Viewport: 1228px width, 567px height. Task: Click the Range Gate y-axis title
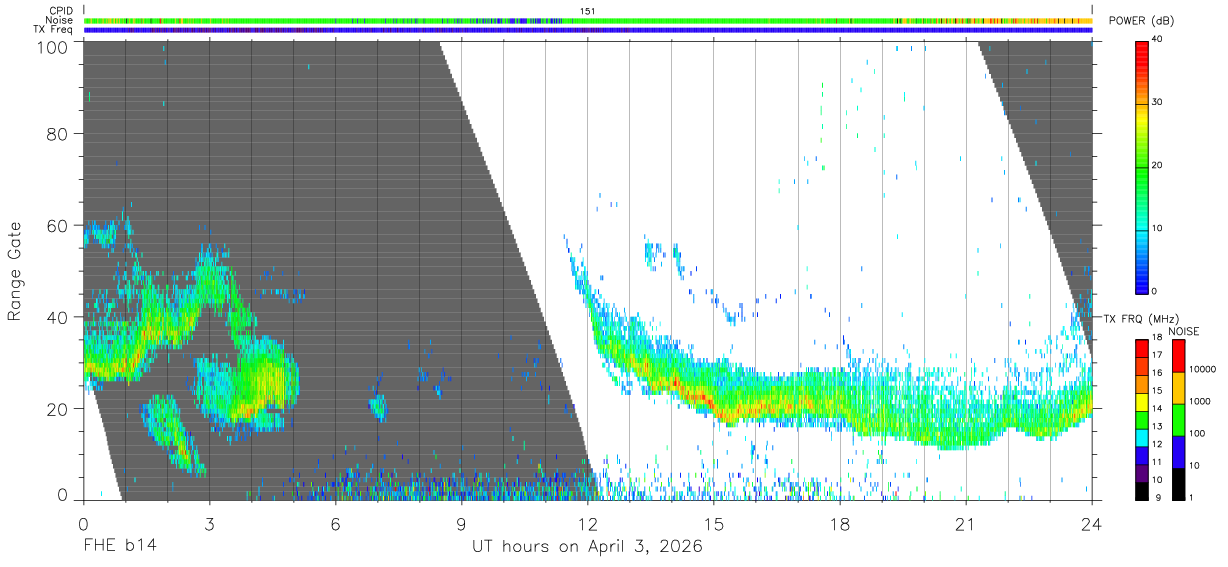(16, 271)
